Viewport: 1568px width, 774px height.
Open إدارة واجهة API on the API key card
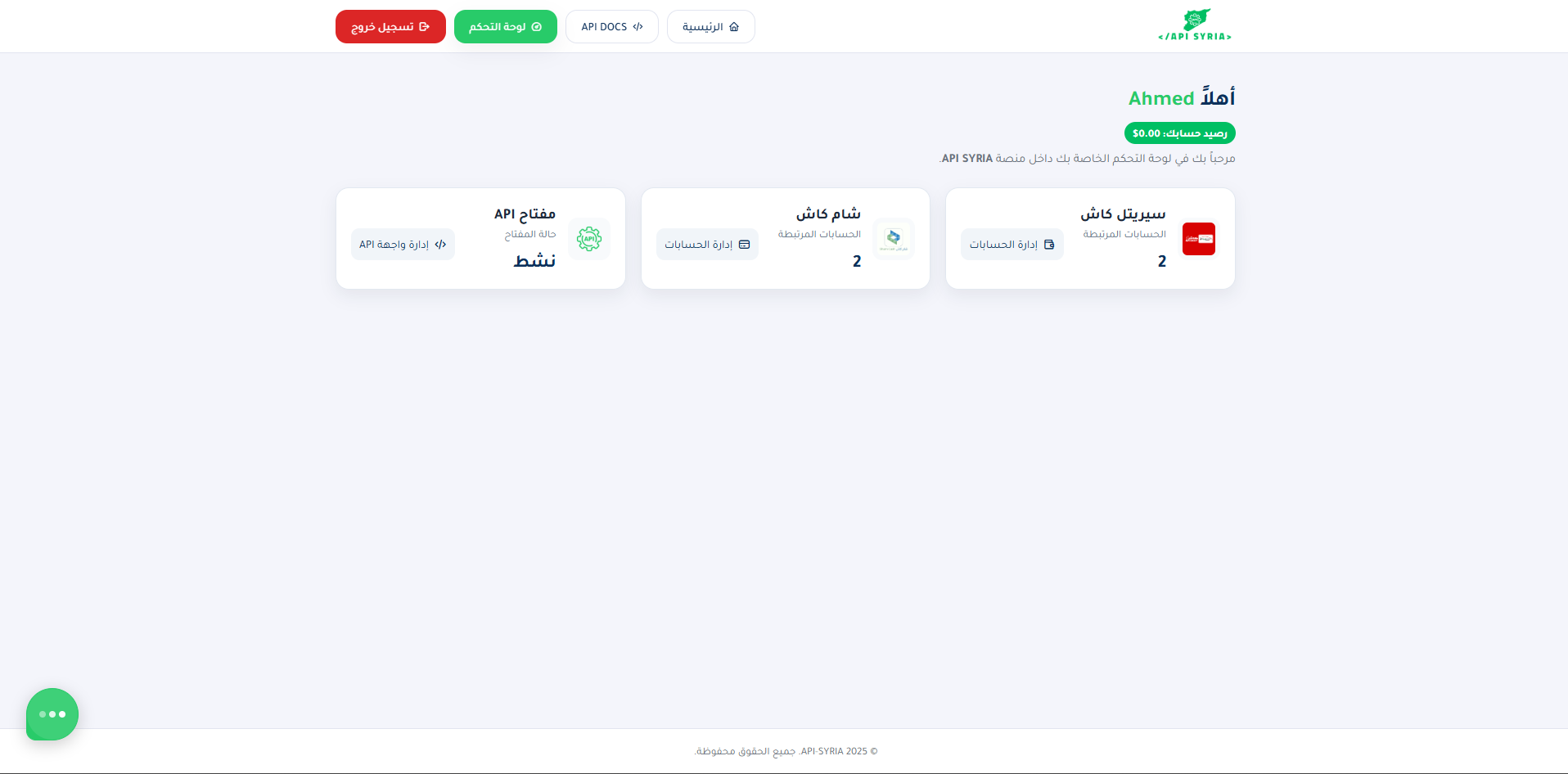[403, 244]
